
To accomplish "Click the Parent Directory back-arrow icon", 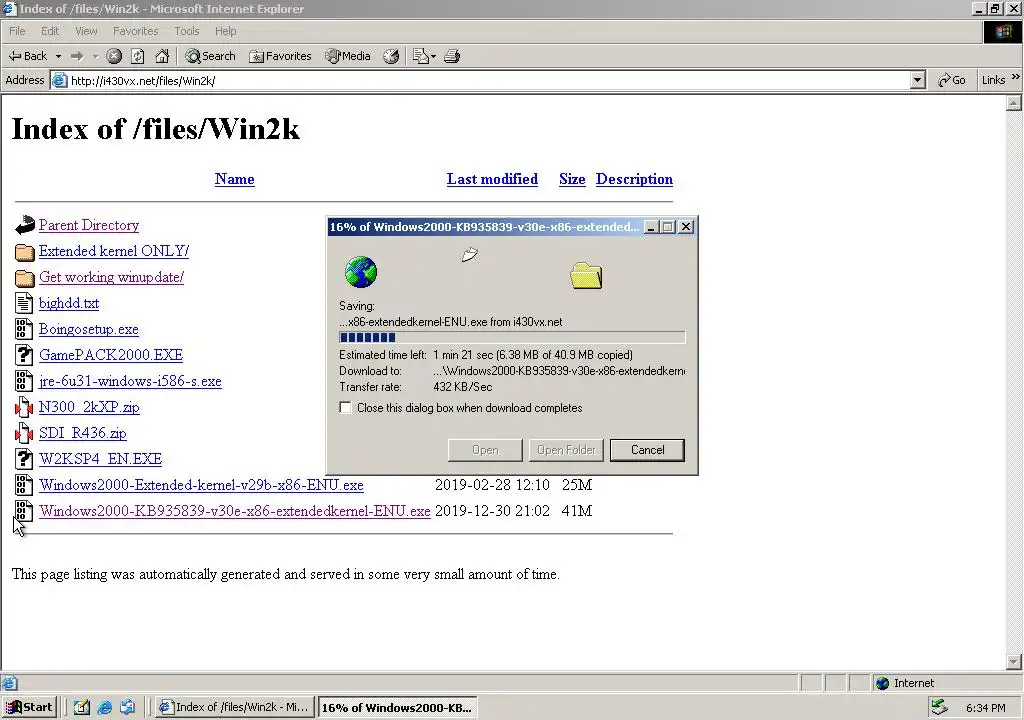I will pyautogui.click(x=24, y=225).
